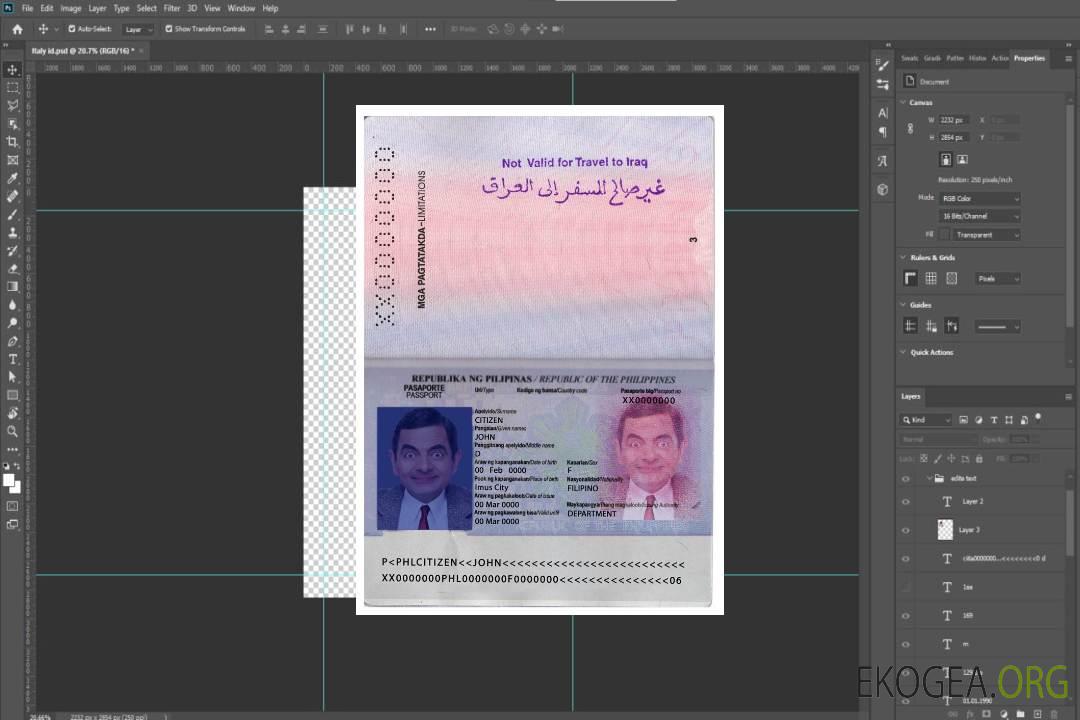Select the Brush tool
Image resolution: width=1080 pixels, height=720 pixels.
click(x=12, y=214)
